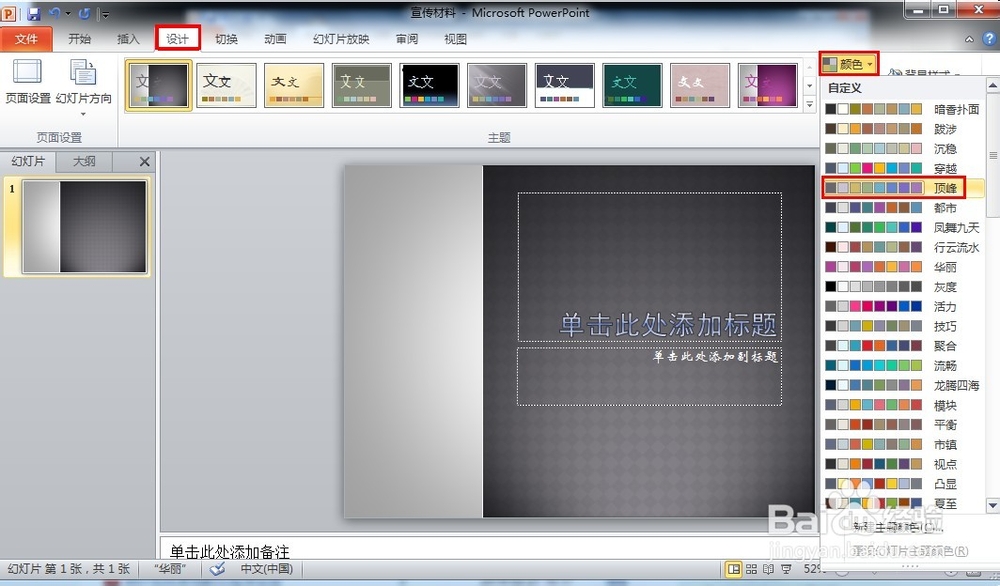Click the Save icon in quick access toolbar

[34, 14]
